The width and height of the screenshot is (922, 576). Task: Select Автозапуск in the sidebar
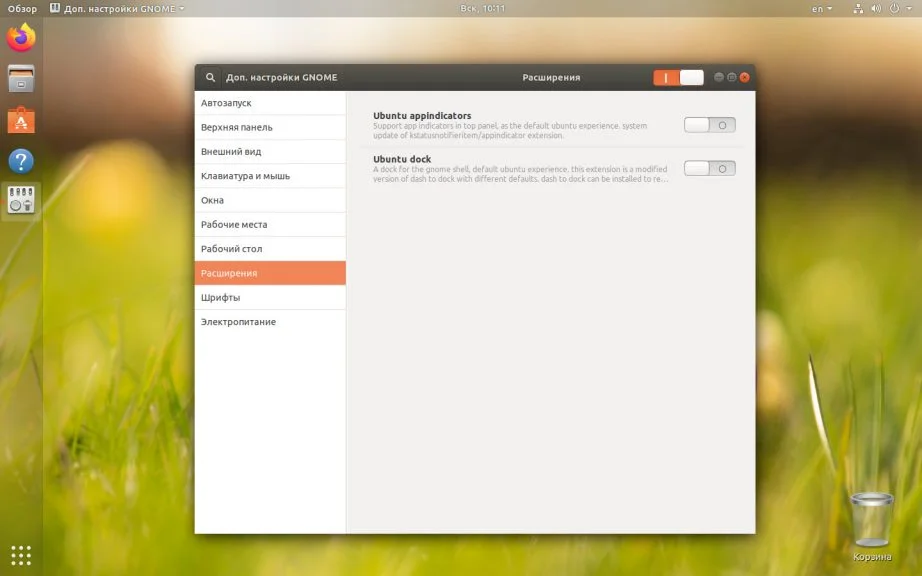(270, 103)
